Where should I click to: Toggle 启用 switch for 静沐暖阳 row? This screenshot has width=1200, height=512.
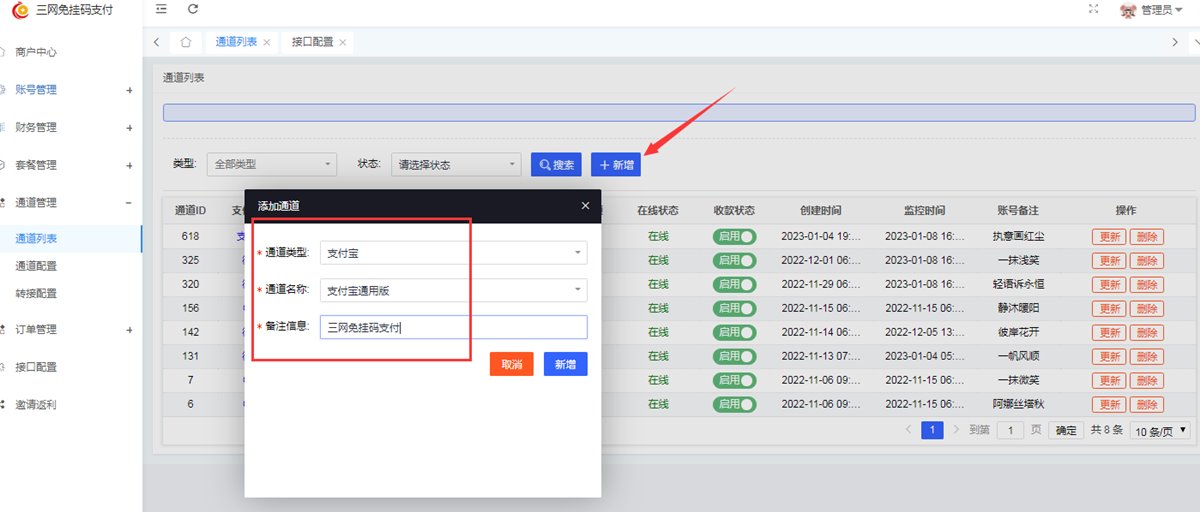(734, 308)
